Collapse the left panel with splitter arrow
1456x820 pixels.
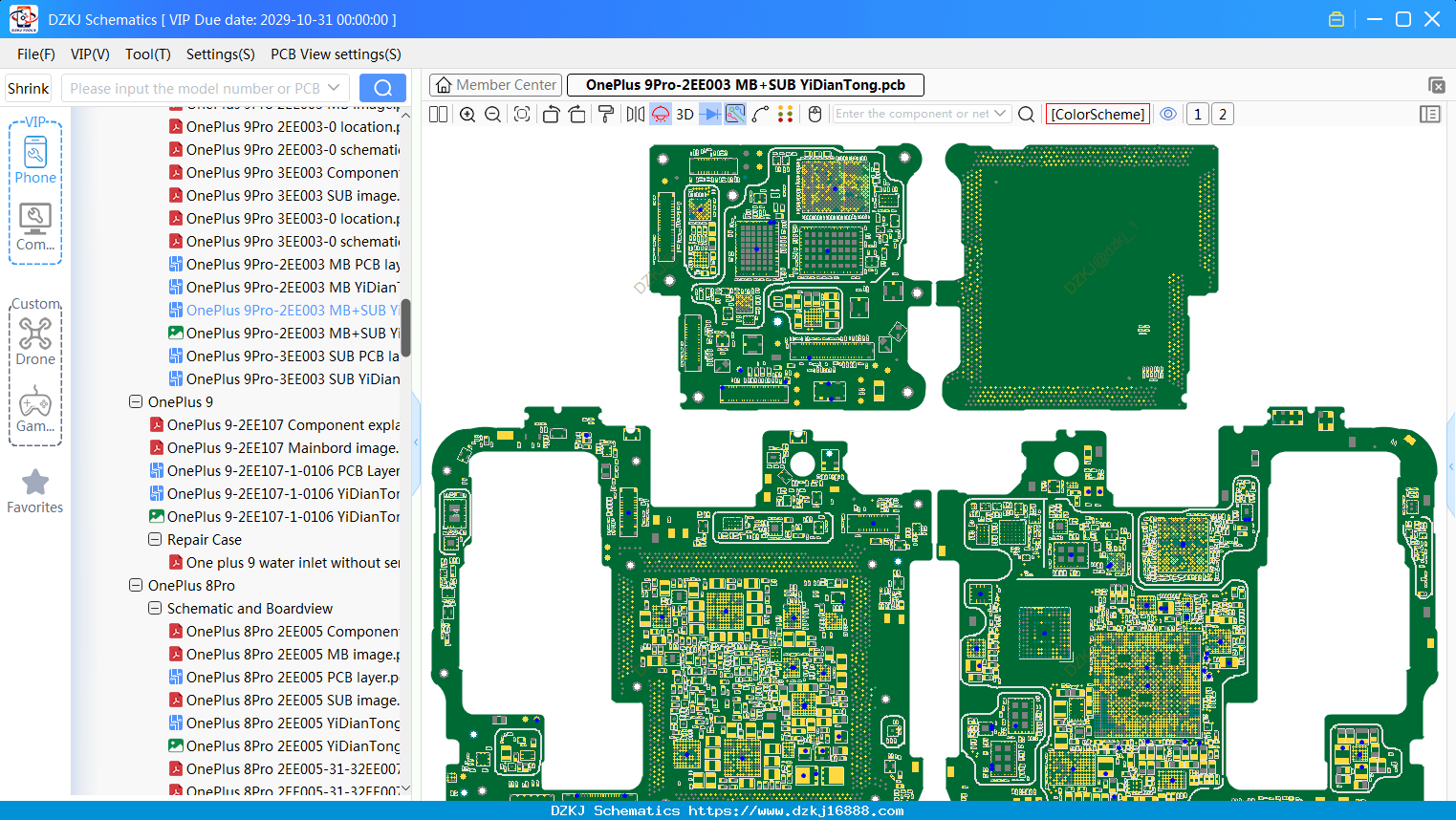click(416, 442)
